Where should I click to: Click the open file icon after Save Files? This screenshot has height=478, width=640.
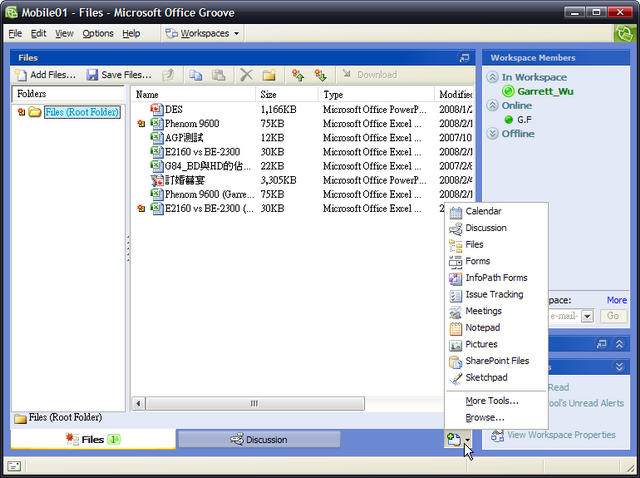[168, 75]
